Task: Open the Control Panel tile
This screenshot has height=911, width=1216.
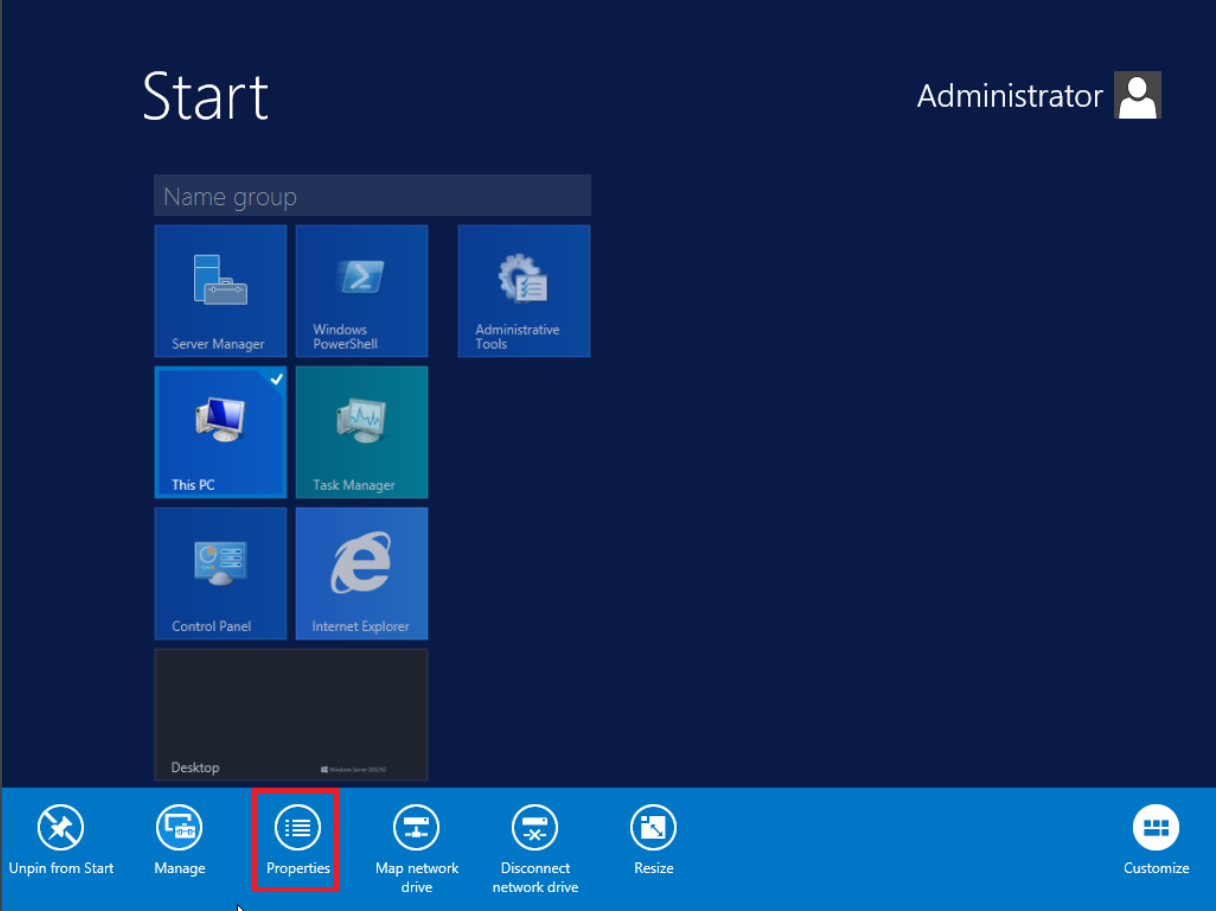Action: click(220, 572)
